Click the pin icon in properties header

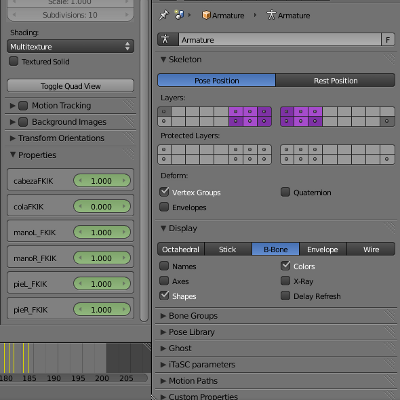coord(164,15)
